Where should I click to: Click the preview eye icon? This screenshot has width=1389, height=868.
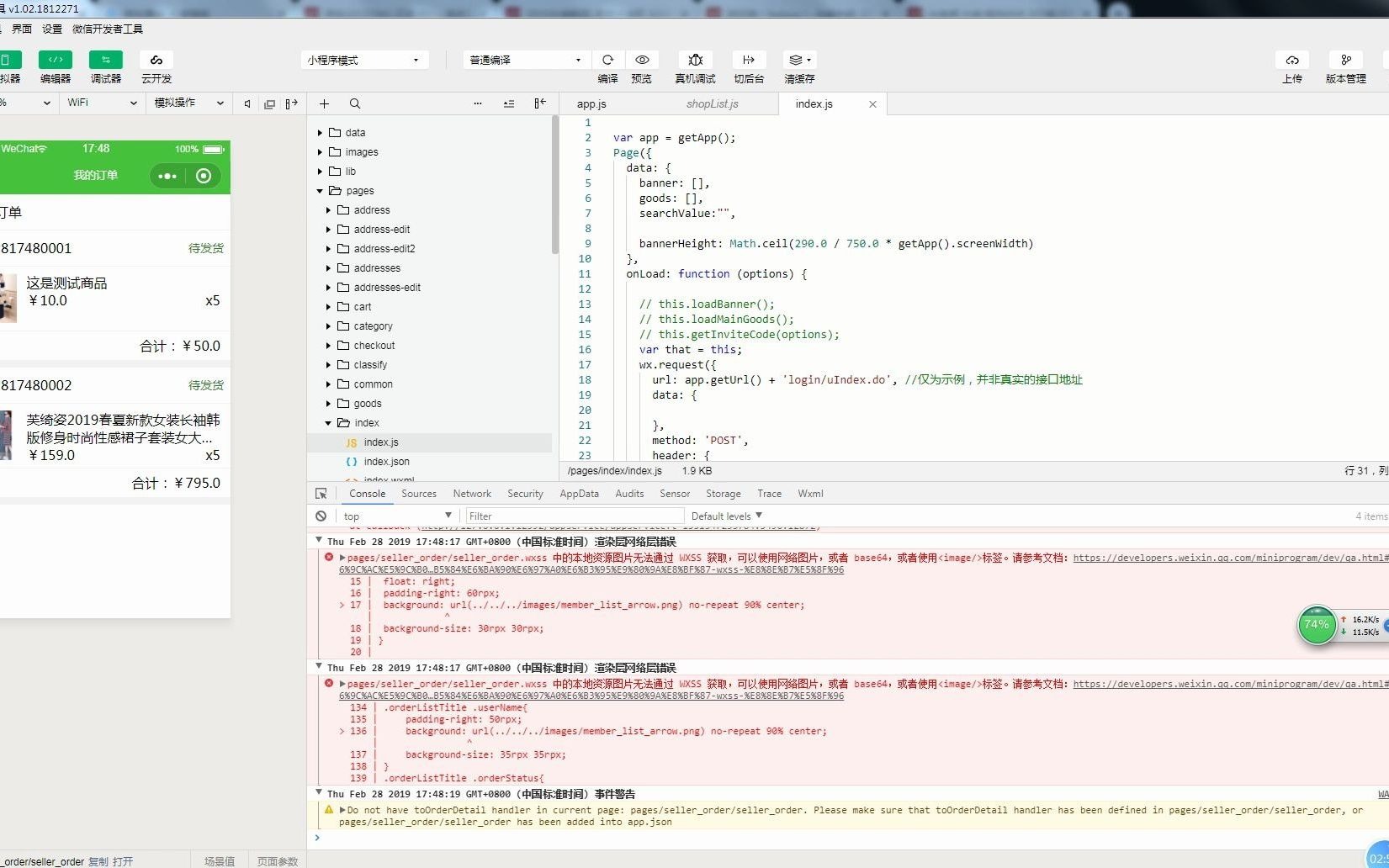point(642,60)
